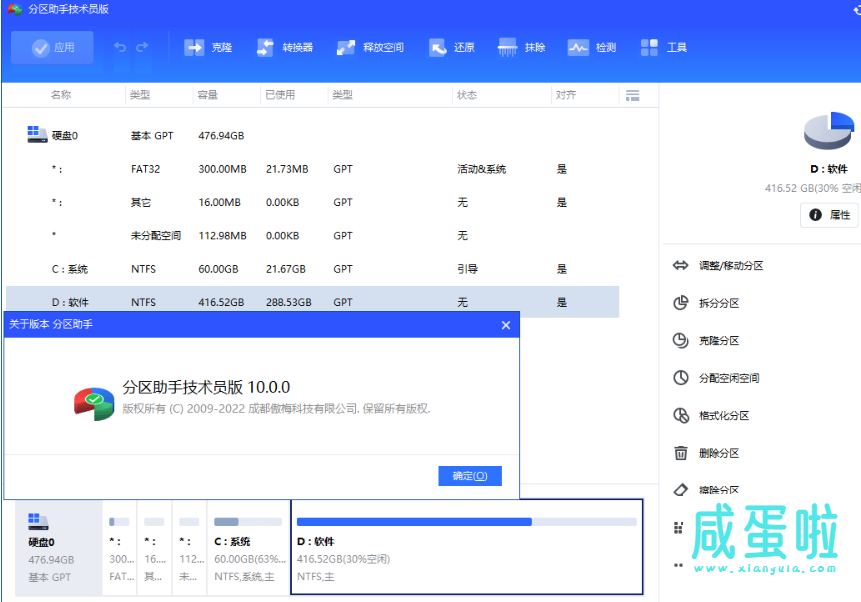Select the 未分配空间 unallocated row

point(312,236)
